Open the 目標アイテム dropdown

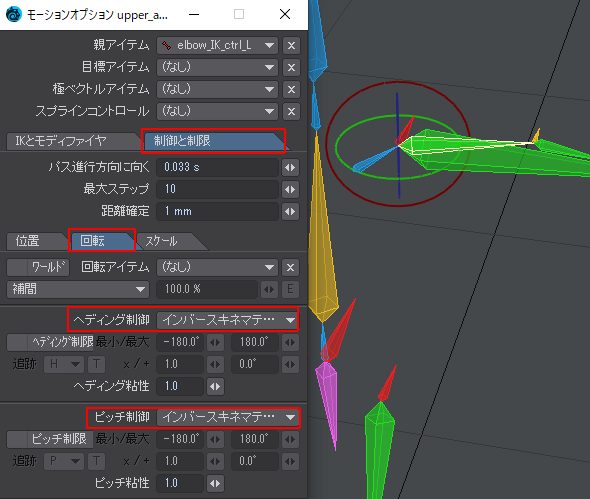(x=217, y=67)
